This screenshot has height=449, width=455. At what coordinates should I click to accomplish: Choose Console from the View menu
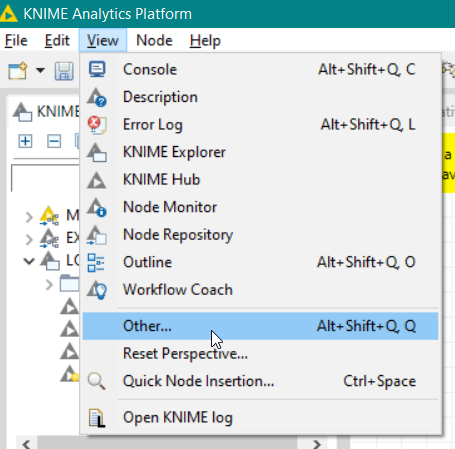tap(260, 69)
